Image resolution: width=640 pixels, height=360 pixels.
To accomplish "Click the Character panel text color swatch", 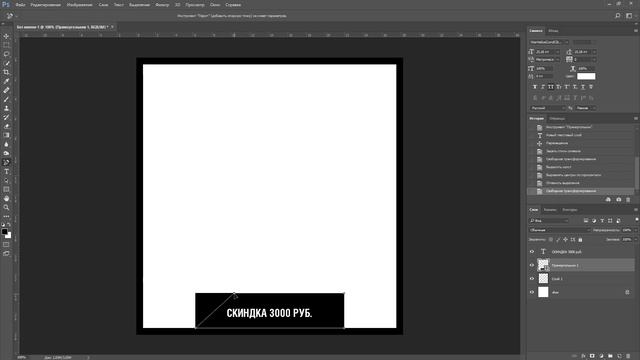I will click(x=586, y=76).
